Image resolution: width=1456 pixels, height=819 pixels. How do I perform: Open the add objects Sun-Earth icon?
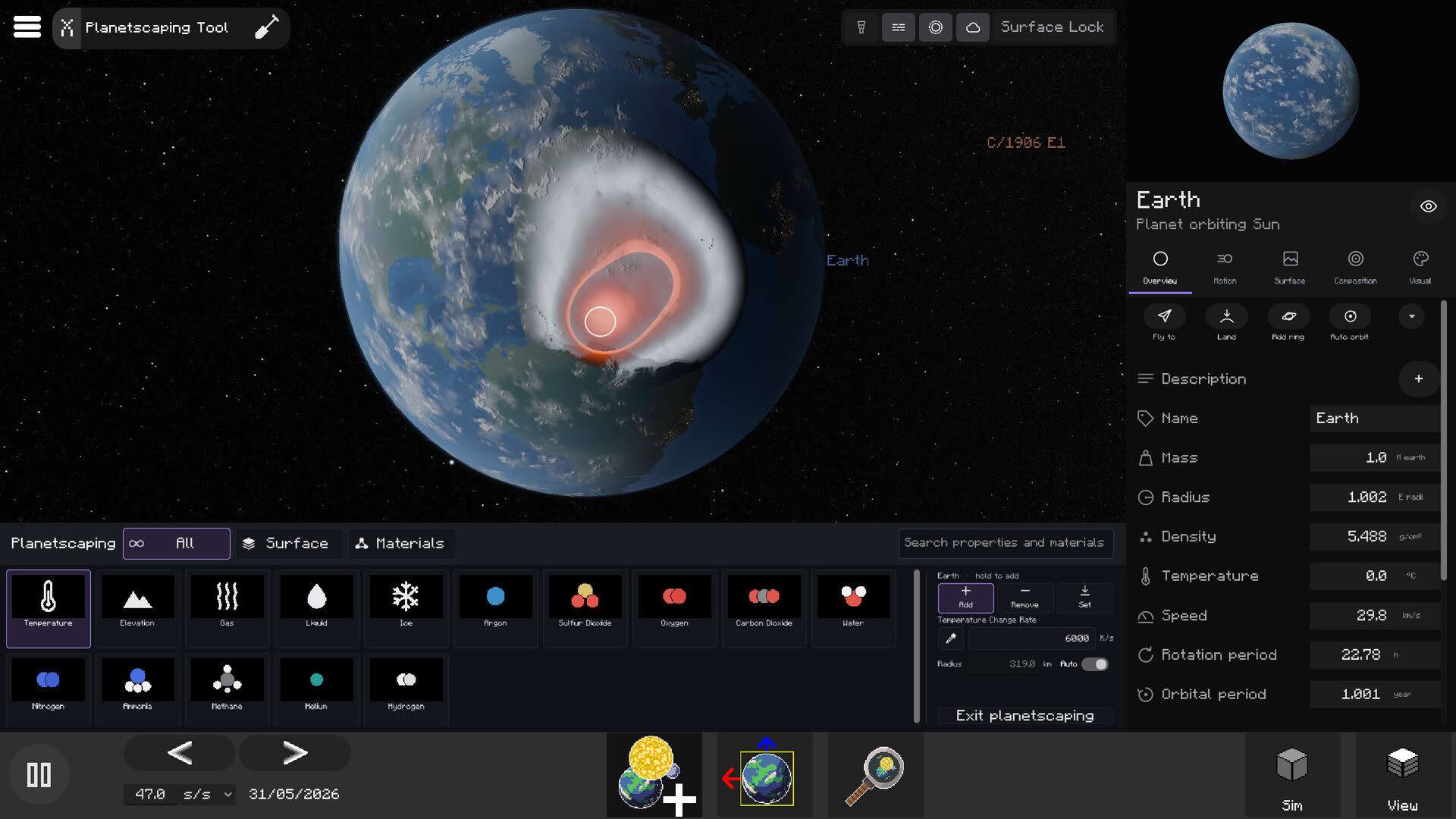click(x=654, y=775)
